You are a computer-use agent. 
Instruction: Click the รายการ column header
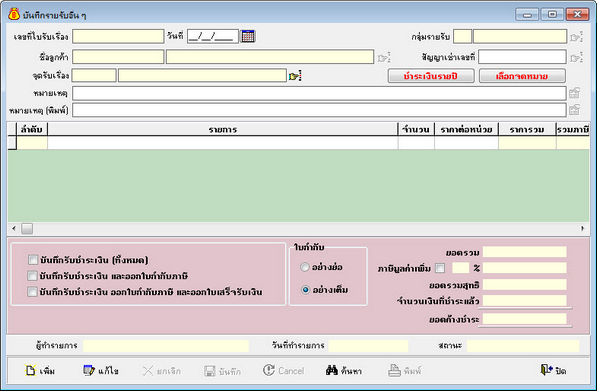pos(223,129)
